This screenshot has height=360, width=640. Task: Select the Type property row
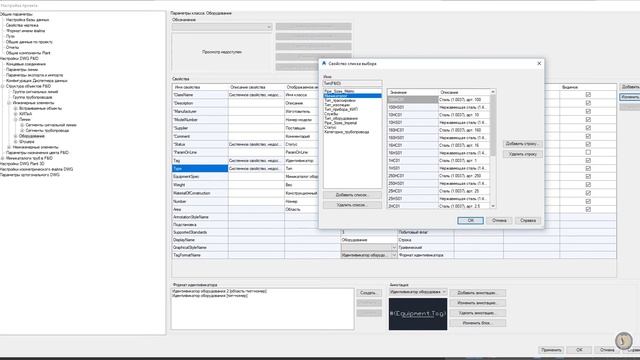(x=200, y=169)
